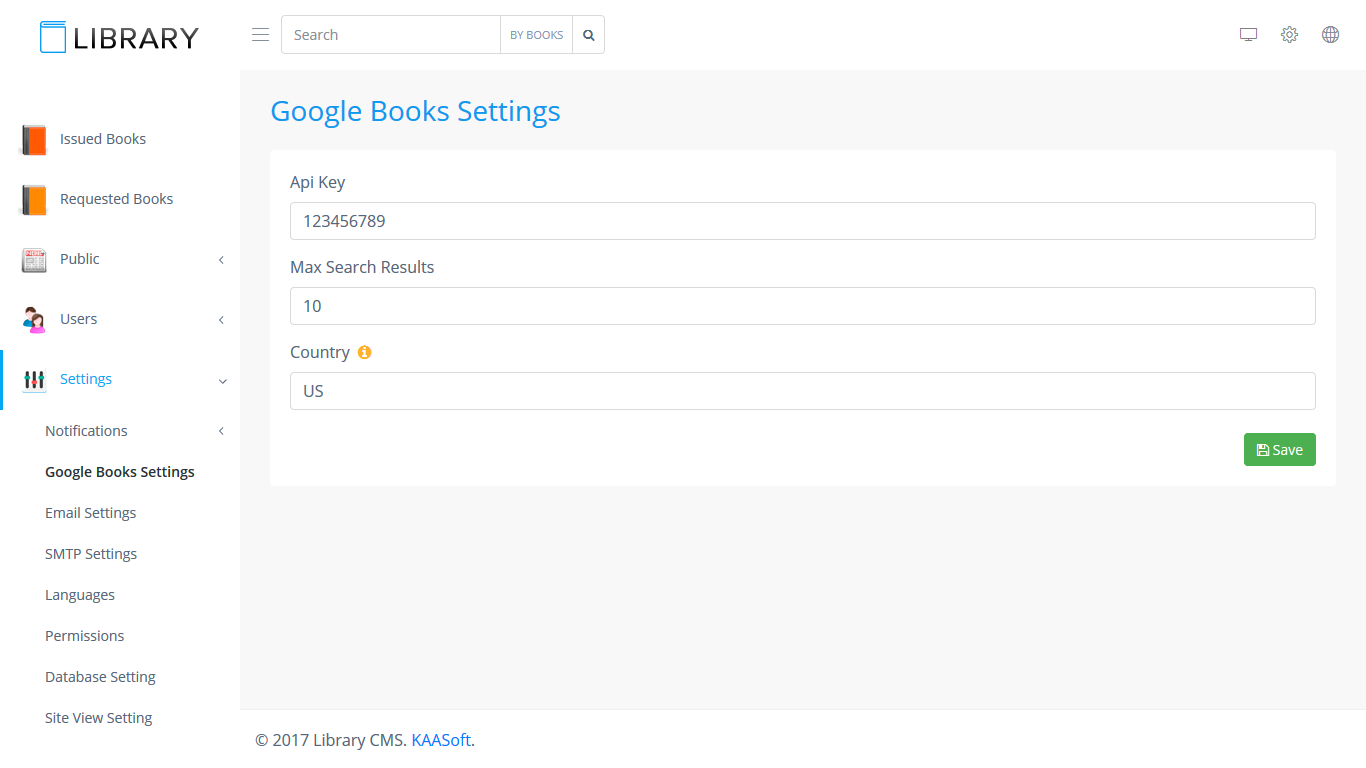Click the Country info tooltip icon
1366x768 pixels.
pyautogui.click(x=364, y=352)
